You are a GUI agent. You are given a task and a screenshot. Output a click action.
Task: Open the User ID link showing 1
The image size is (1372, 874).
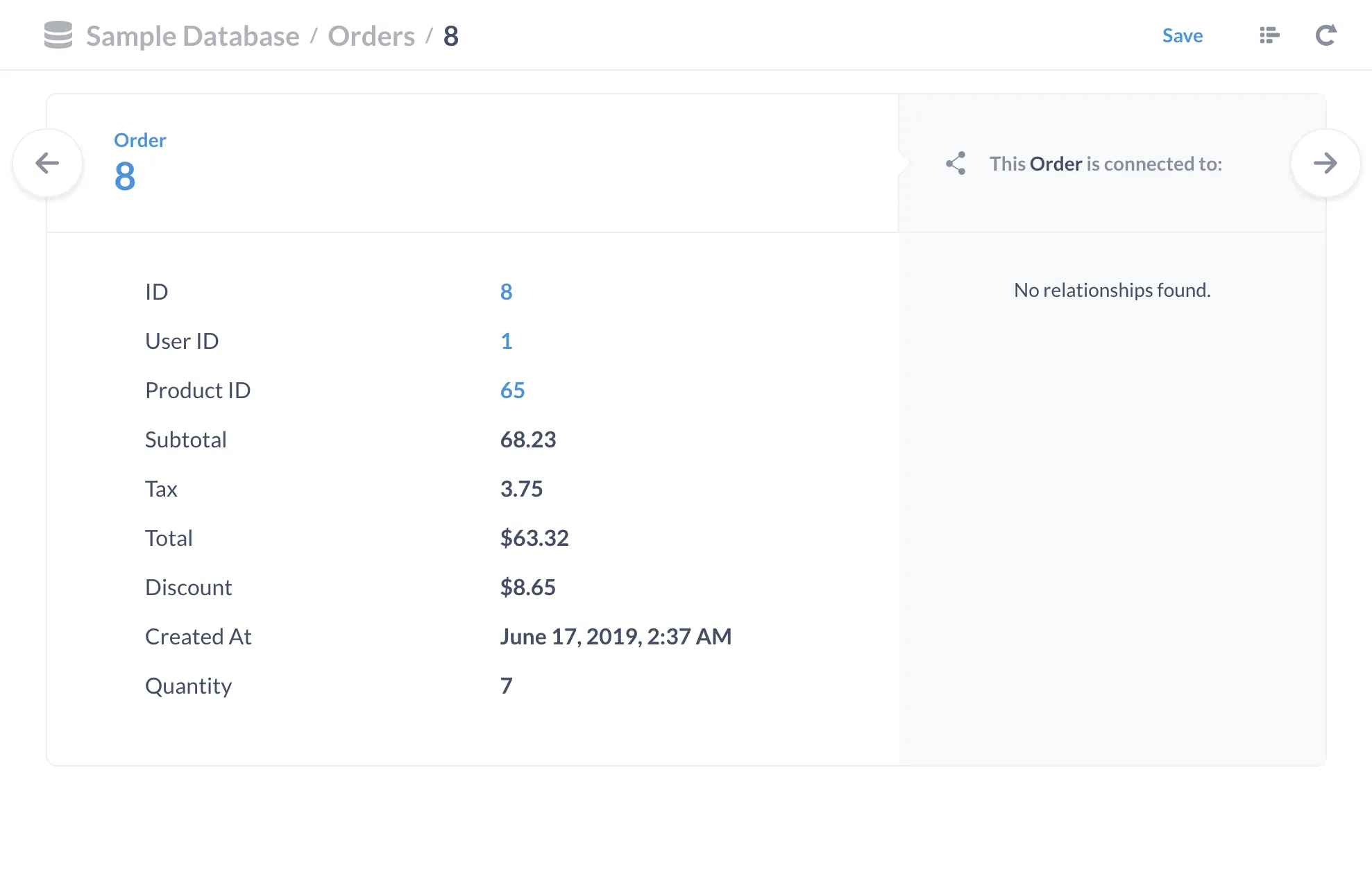point(507,341)
